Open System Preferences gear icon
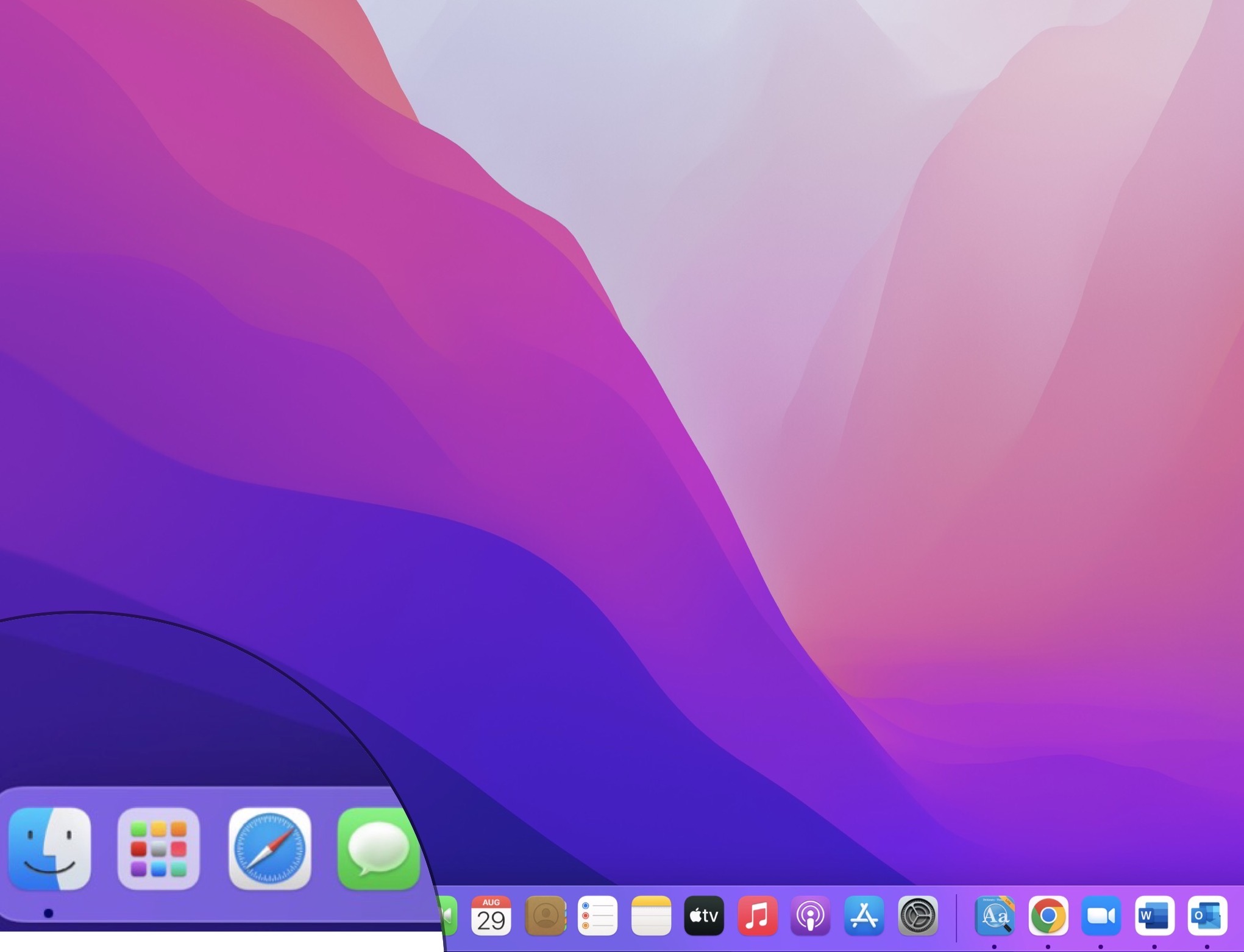The width and height of the screenshot is (1244, 952). coord(918,915)
